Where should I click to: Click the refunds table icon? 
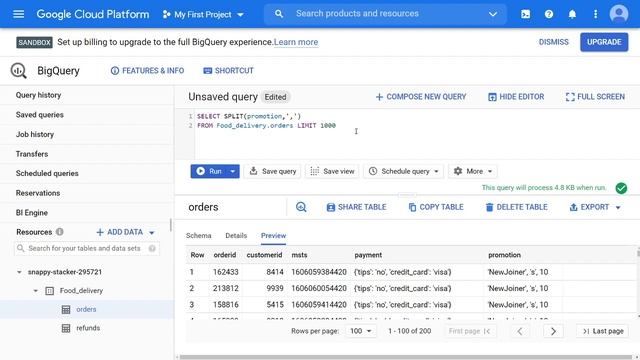(x=66, y=328)
